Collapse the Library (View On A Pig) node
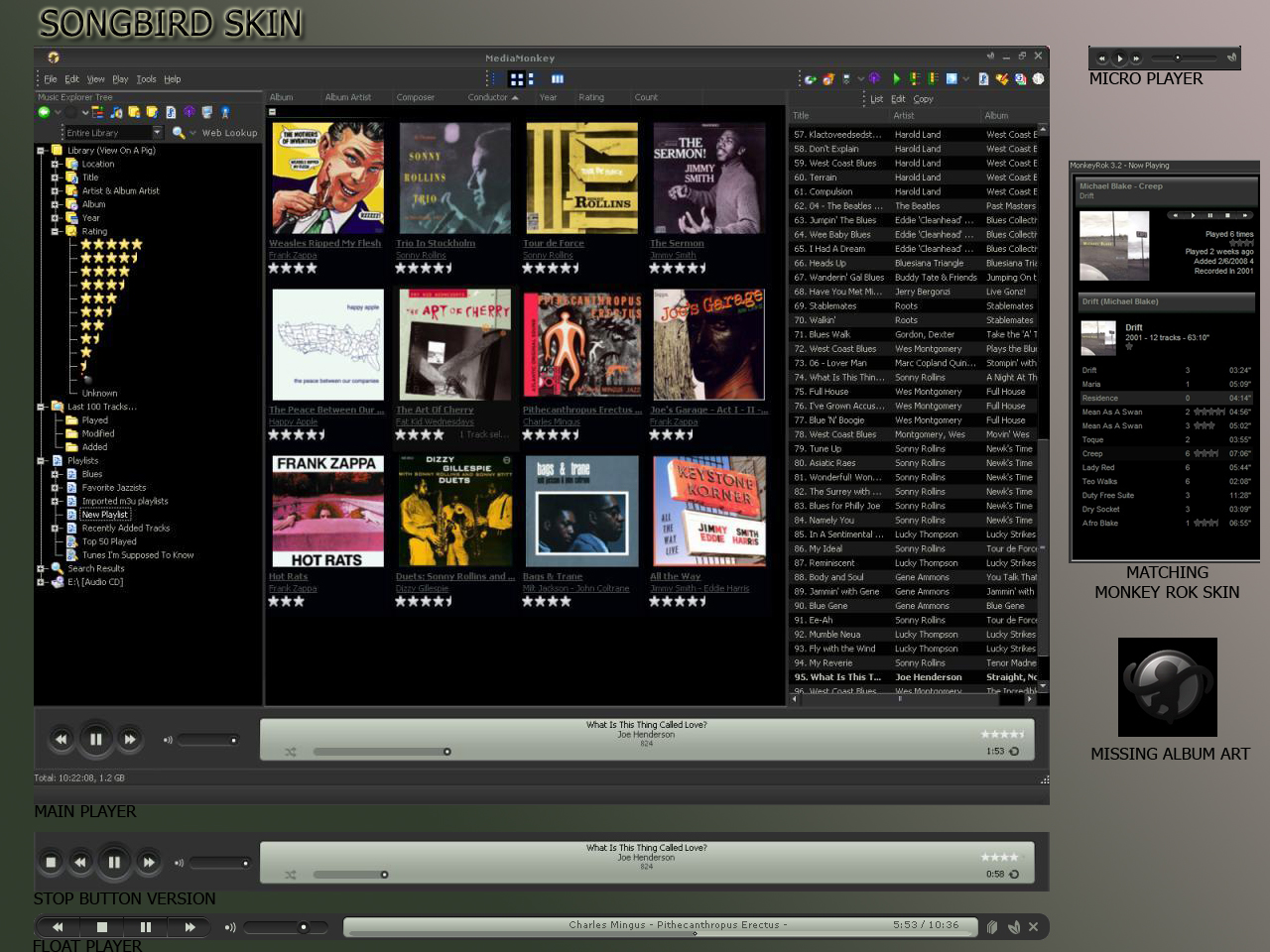This screenshot has height=952, width=1270. (x=41, y=151)
